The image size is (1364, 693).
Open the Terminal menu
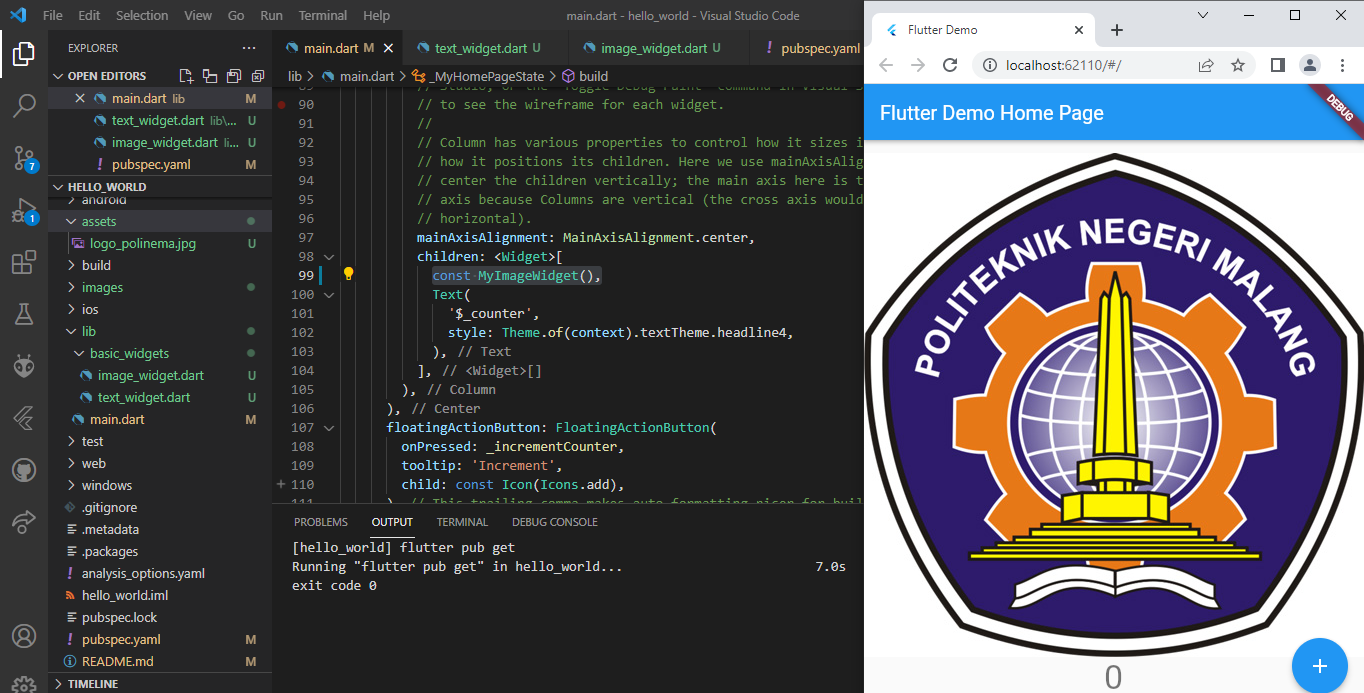coord(322,15)
